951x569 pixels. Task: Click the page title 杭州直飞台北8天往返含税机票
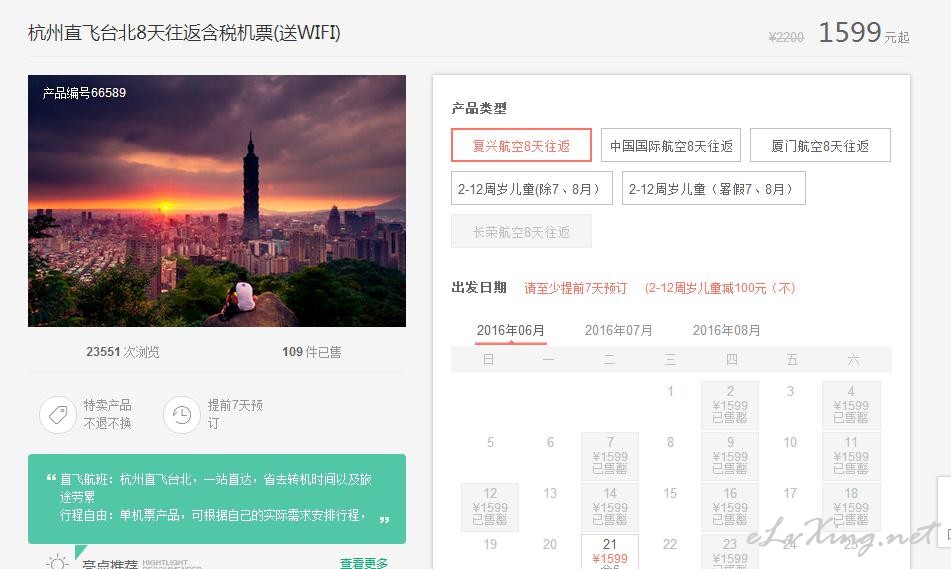pos(184,32)
